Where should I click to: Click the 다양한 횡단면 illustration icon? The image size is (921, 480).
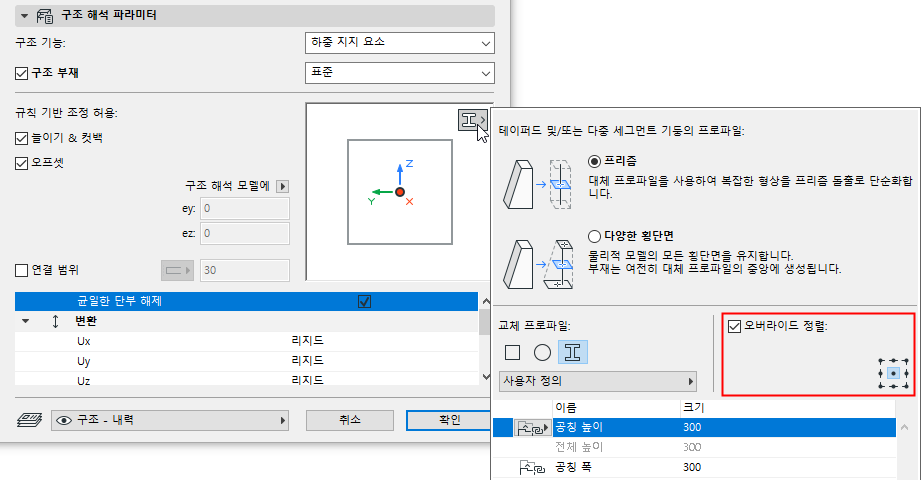[x=537, y=263]
